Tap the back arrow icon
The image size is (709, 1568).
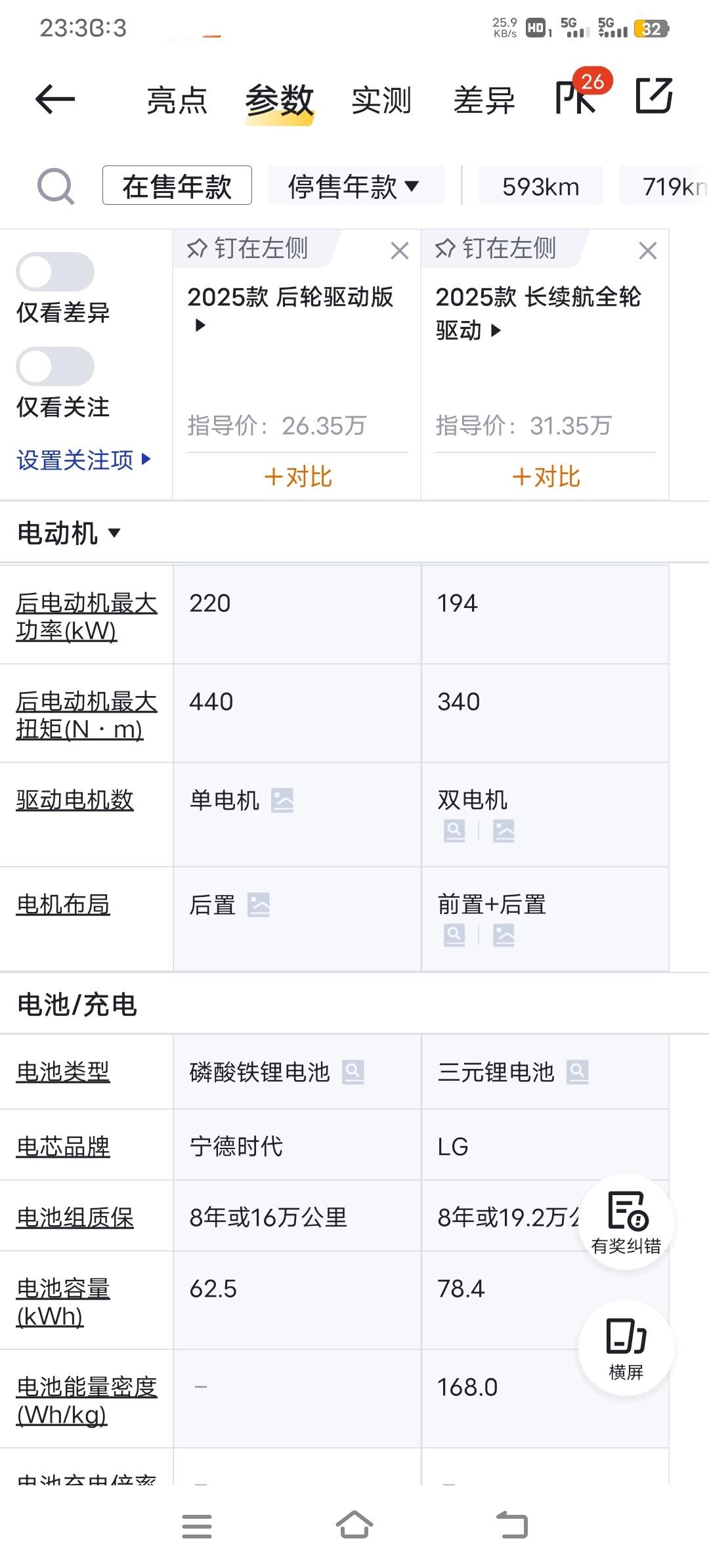click(55, 100)
